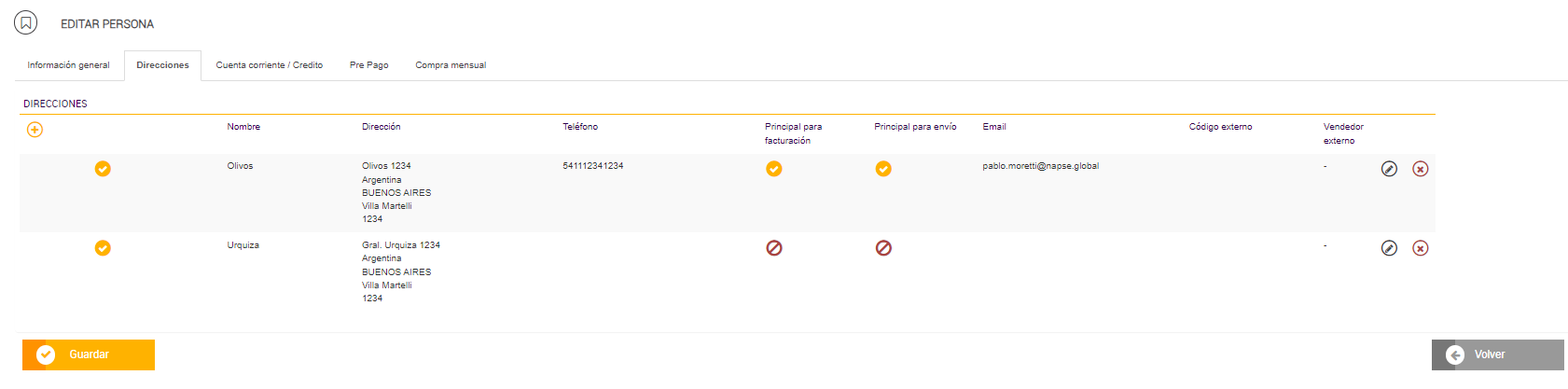Go back using the Volver button

[x=1498, y=354]
